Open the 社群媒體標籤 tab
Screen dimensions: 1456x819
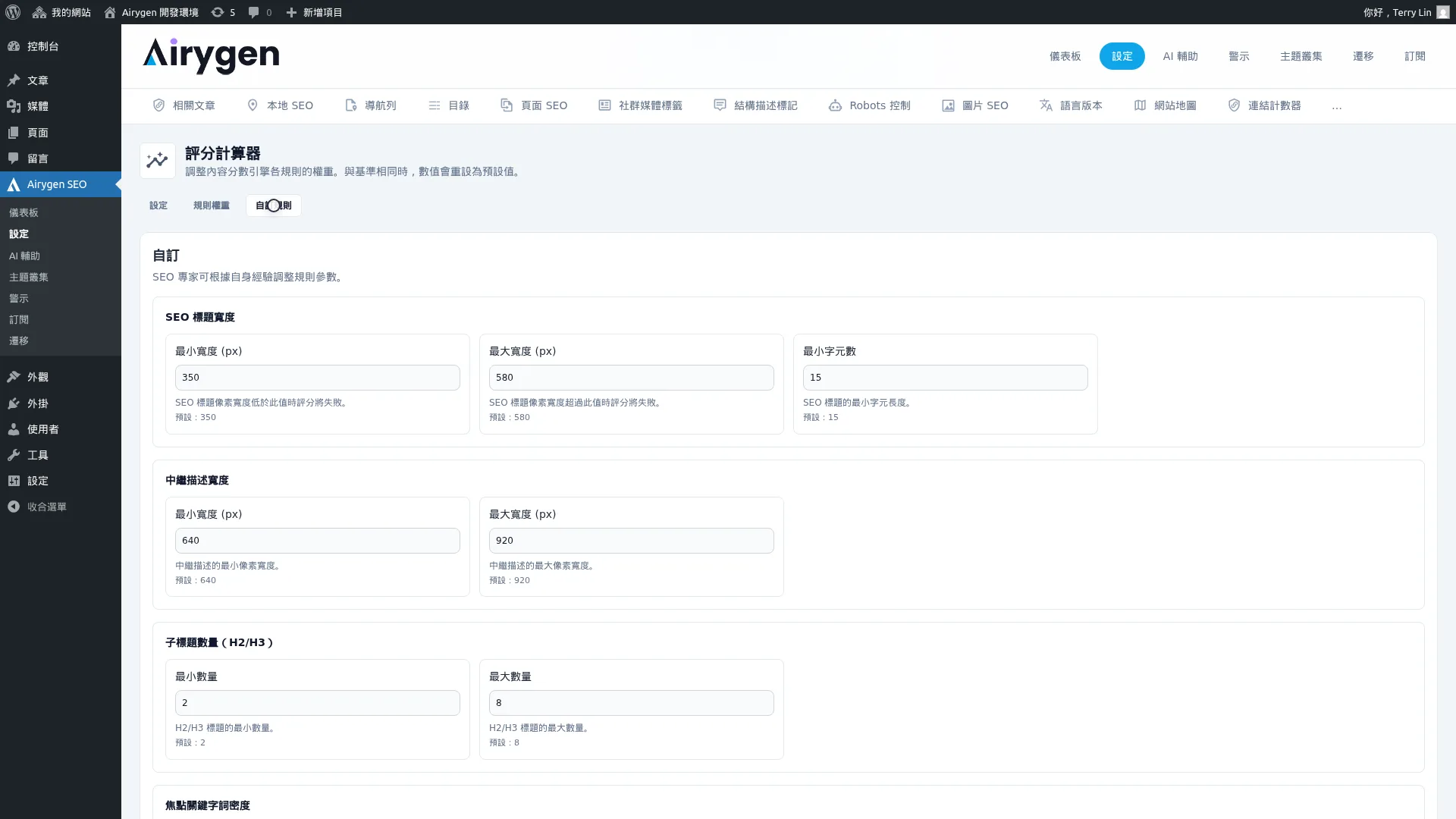640,105
